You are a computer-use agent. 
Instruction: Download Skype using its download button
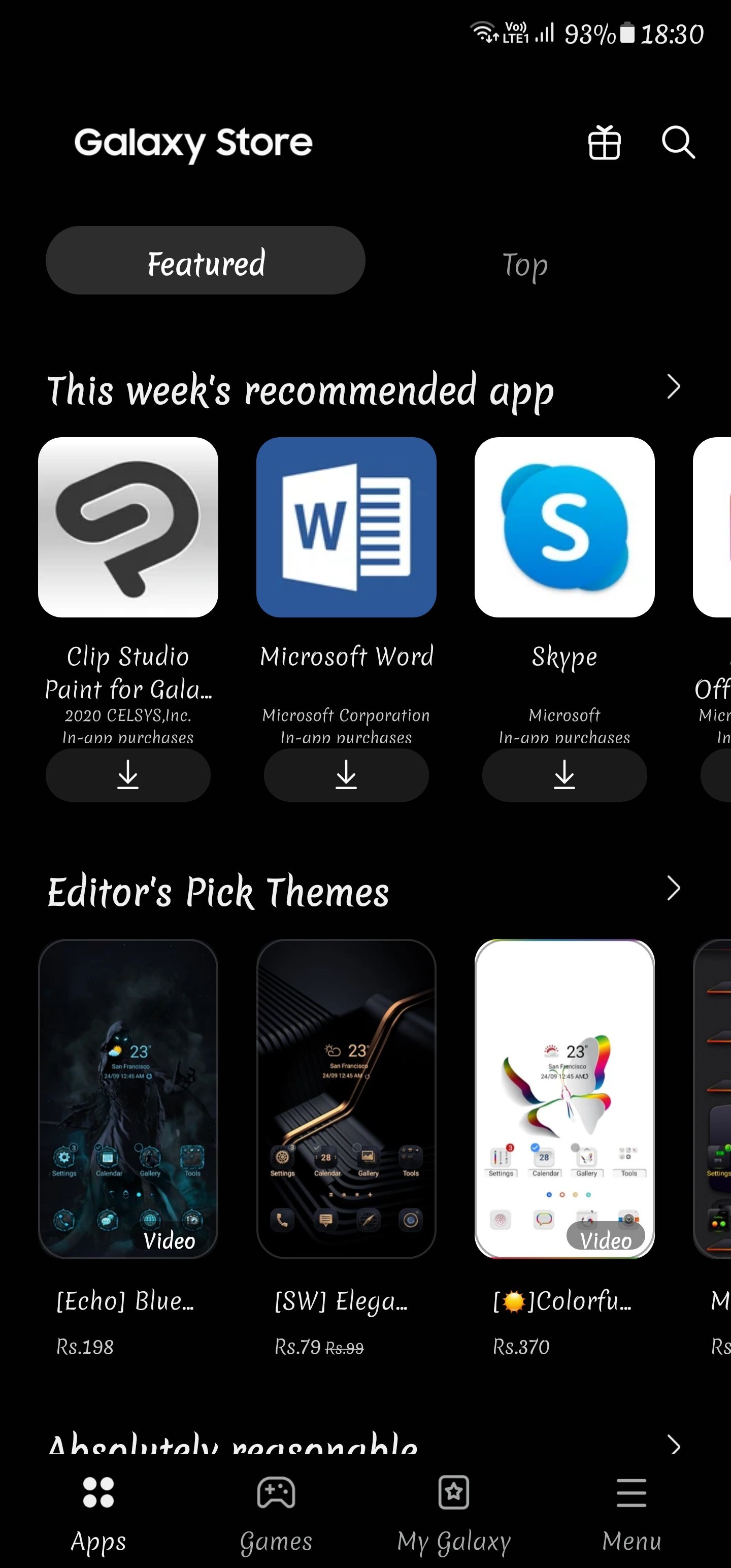click(x=564, y=775)
